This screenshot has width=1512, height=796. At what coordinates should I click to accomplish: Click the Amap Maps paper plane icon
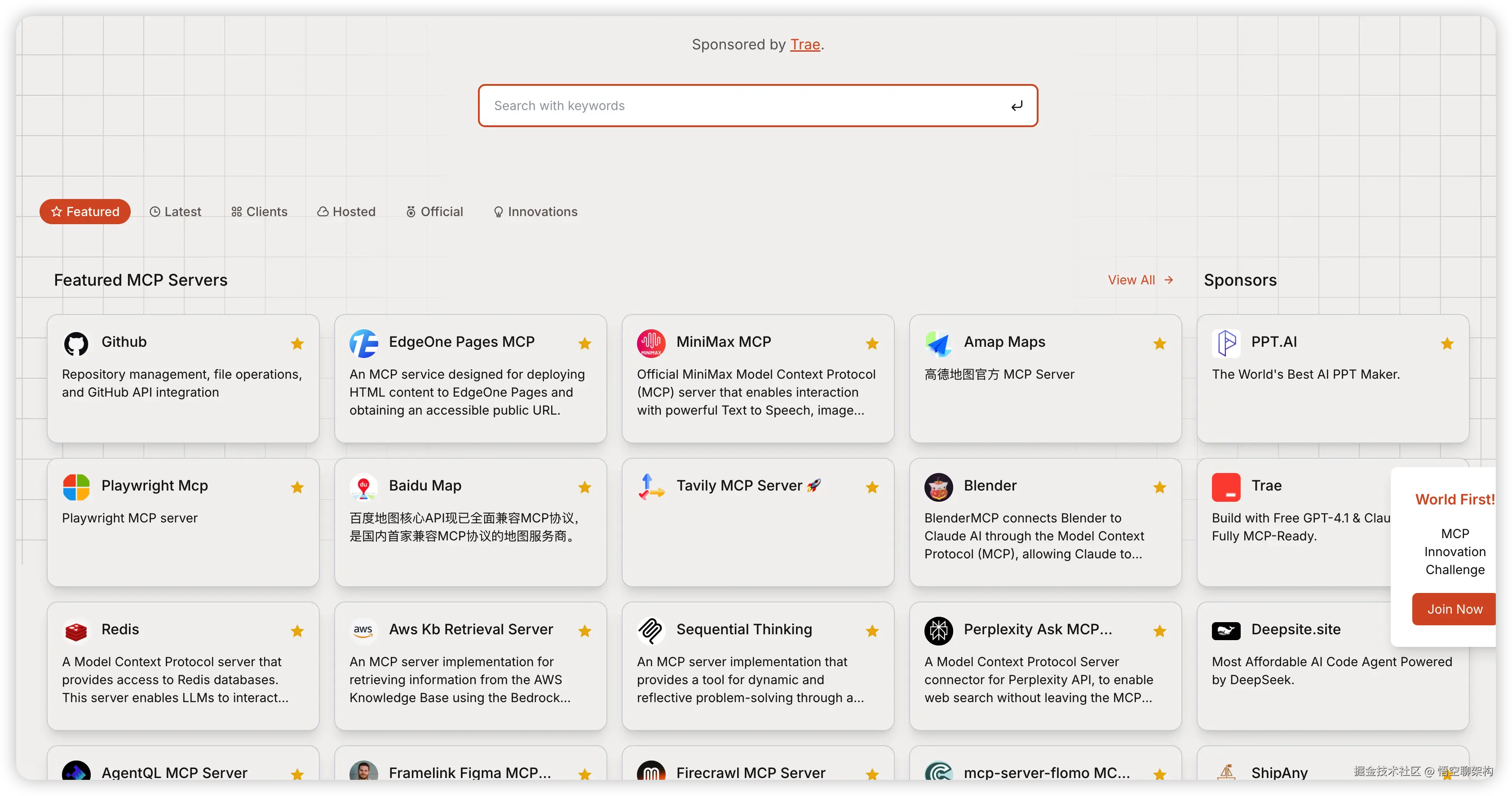pos(938,343)
